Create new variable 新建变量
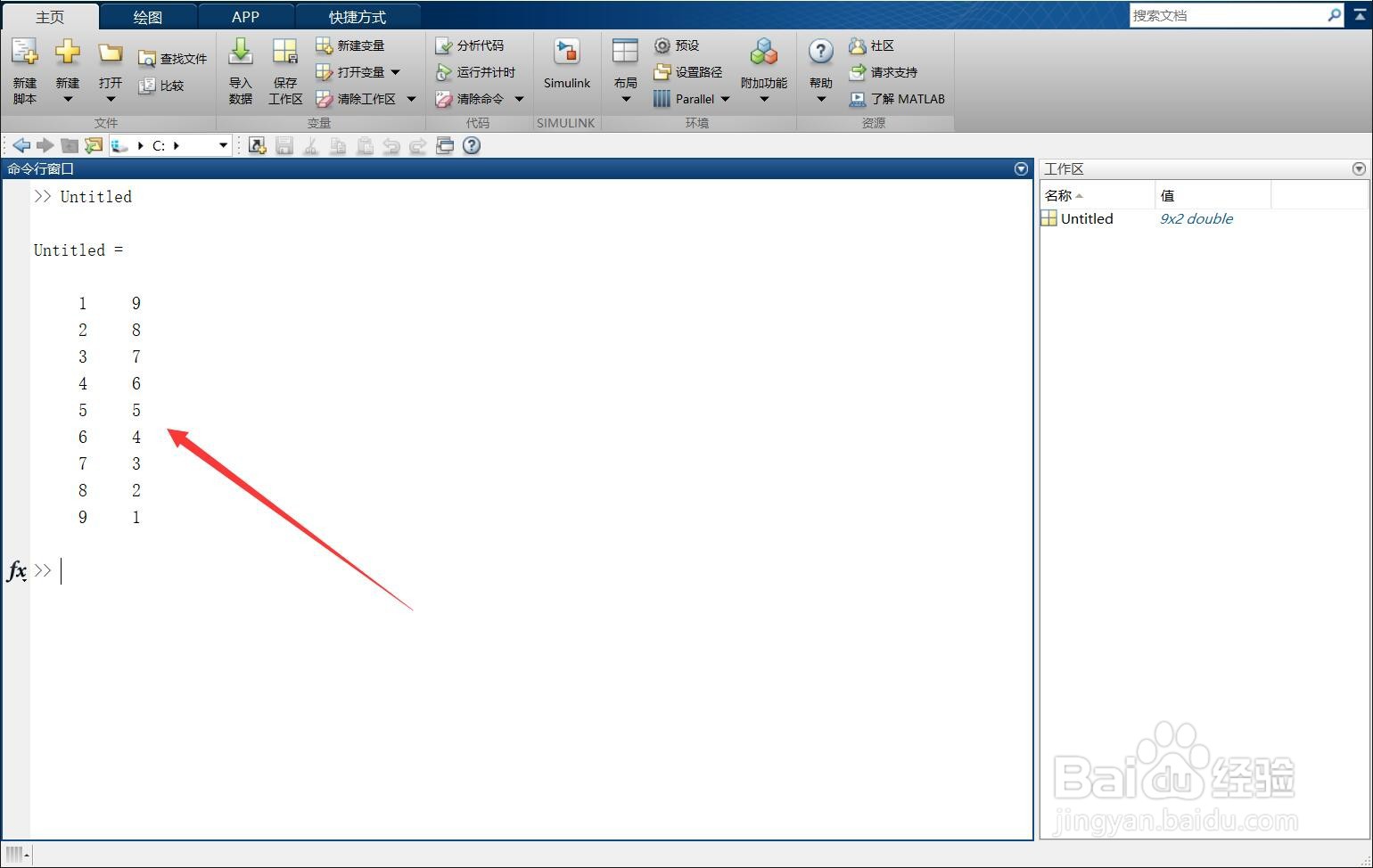1373x868 pixels. pos(350,45)
